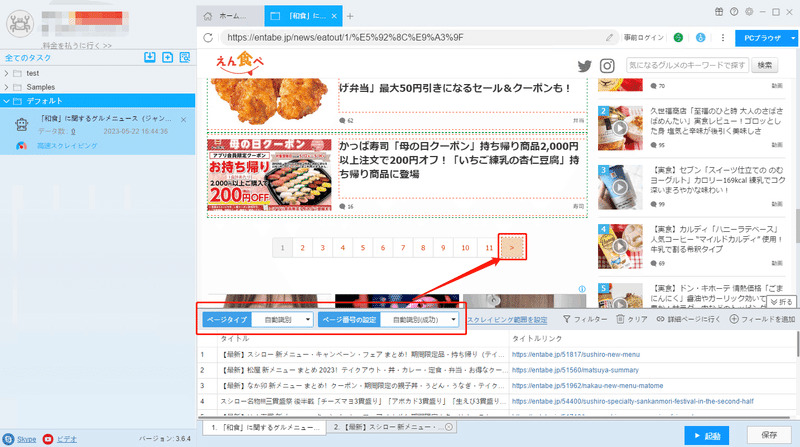Click 事前ログイン button
The width and height of the screenshot is (800, 447).
tap(643, 38)
